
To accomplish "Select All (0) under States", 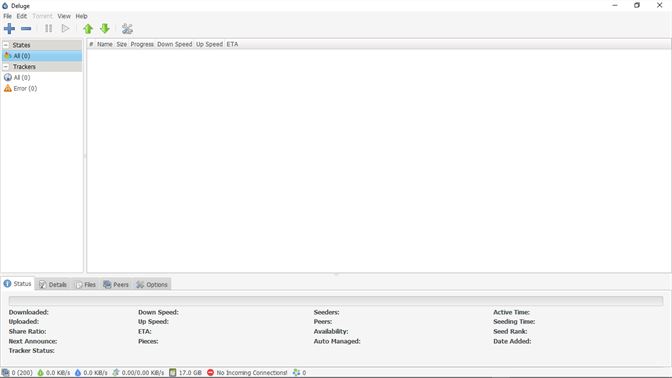I will (42, 56).
